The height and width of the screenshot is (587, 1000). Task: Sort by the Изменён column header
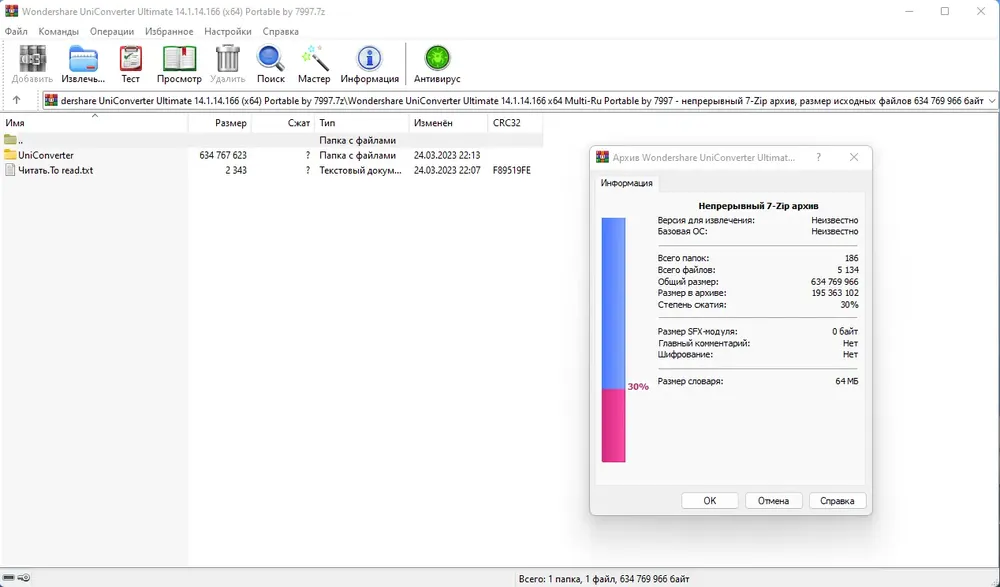[x=448, y=123]
